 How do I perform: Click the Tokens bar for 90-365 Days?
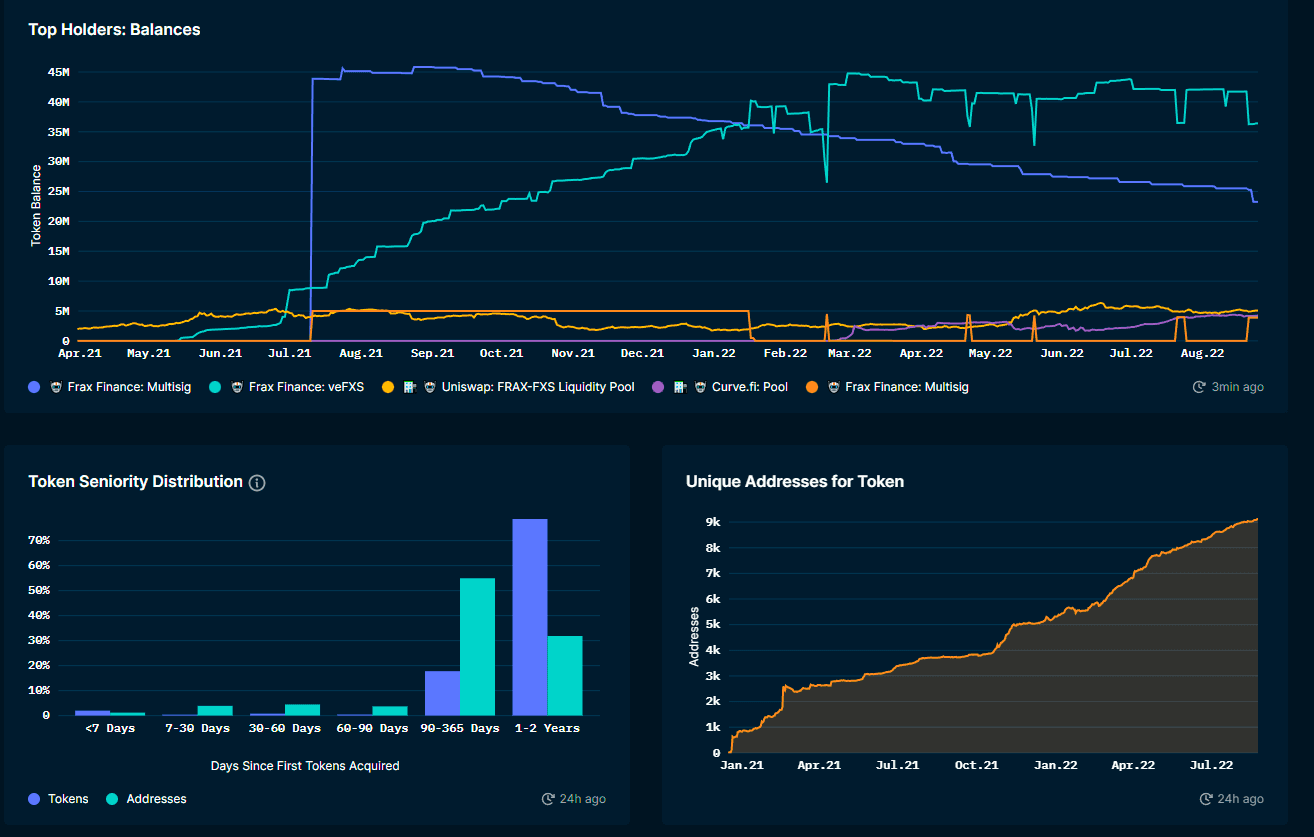(442, 693)
